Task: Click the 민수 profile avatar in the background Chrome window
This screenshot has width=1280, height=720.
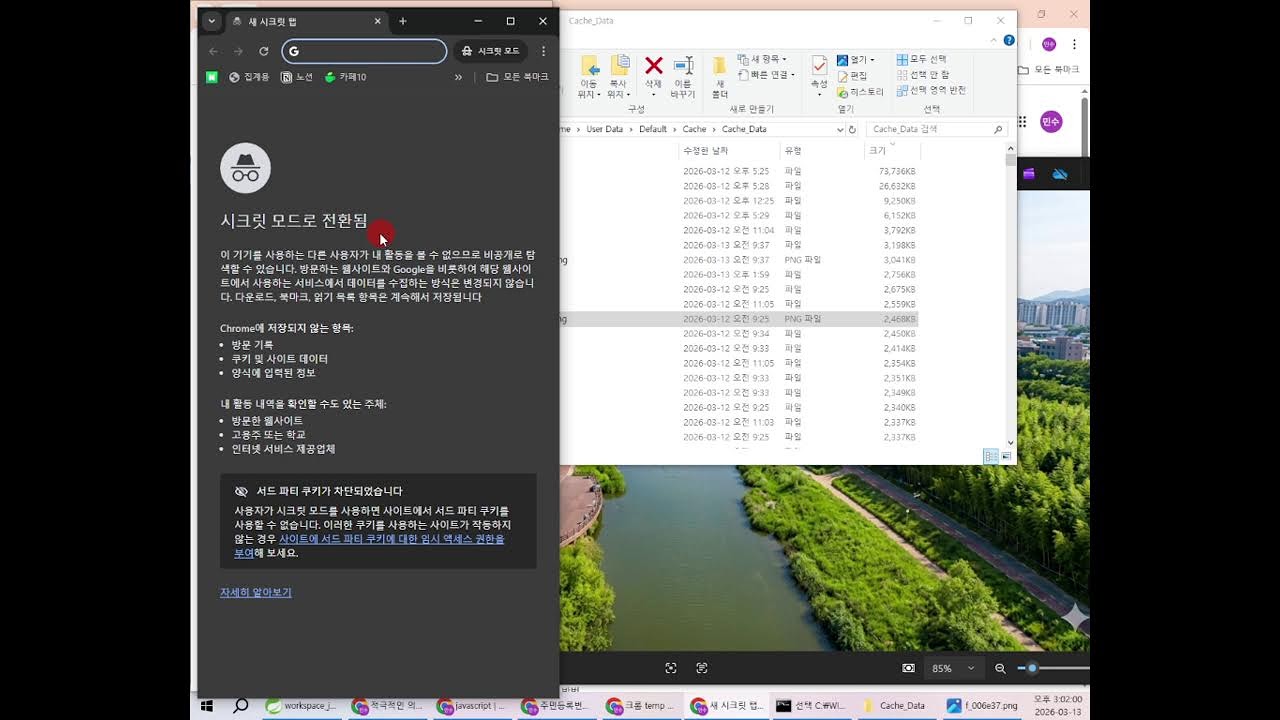Action: (x=1051, y=121)
